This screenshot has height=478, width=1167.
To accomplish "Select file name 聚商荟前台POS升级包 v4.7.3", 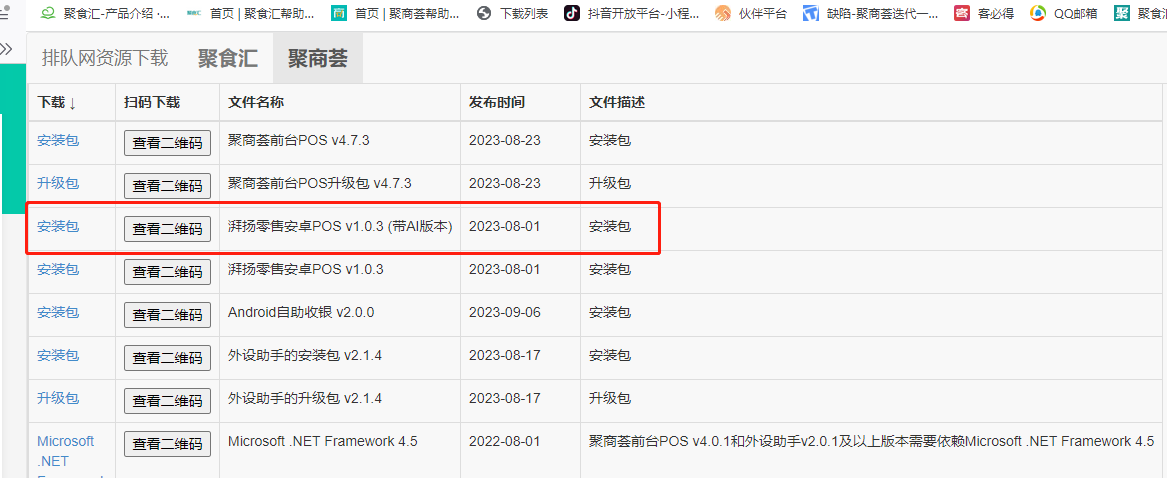I will tap(319, 183).
